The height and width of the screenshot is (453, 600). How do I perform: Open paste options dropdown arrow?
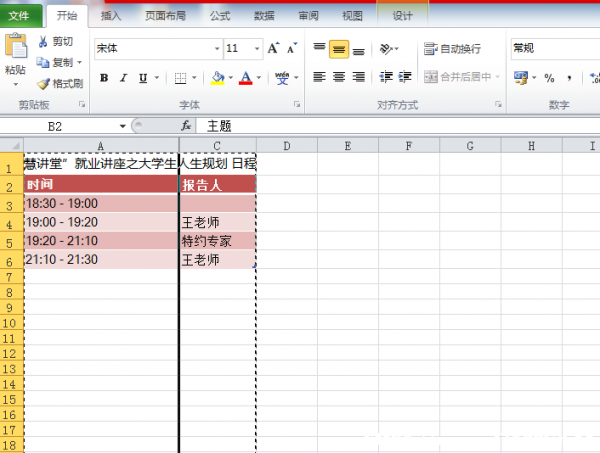[x=15, y=85]
